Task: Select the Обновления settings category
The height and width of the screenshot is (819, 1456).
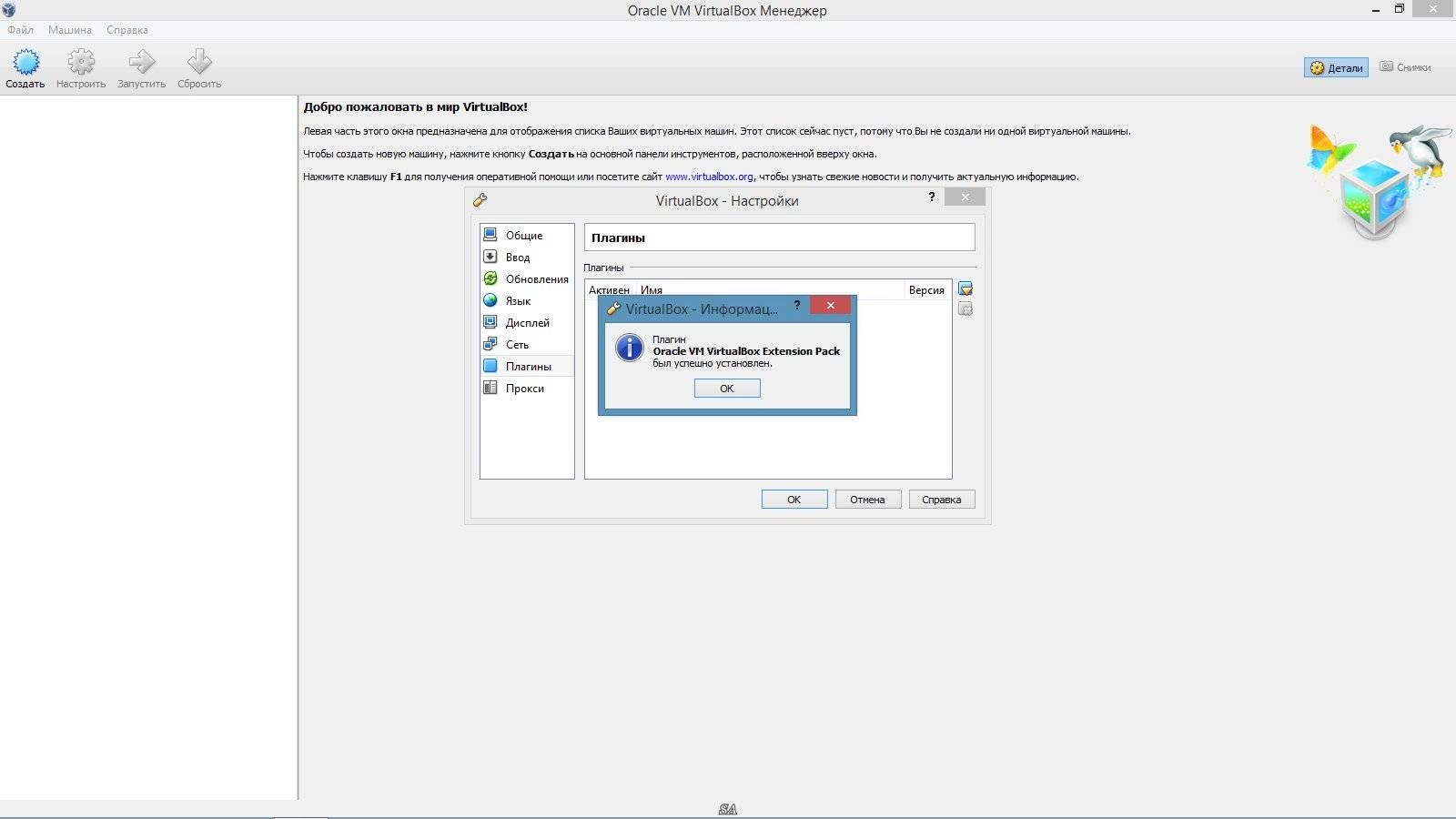Action: (x=527, y=278)
